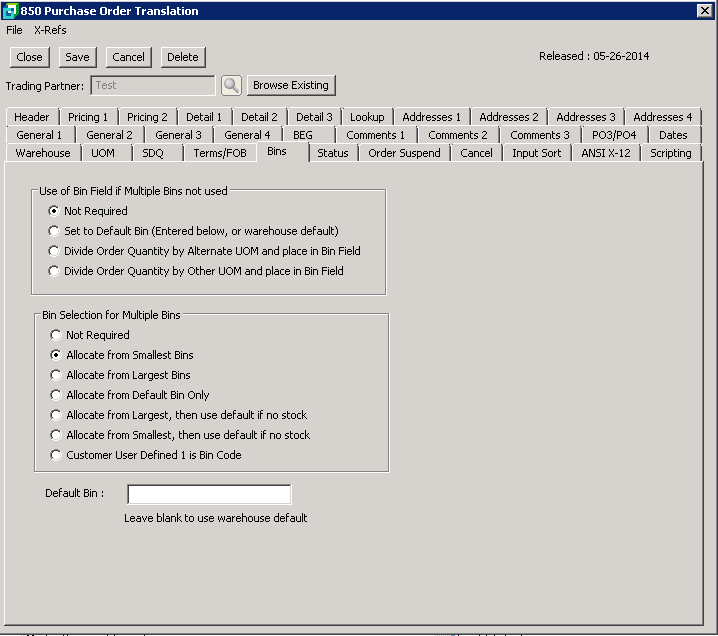The height and width of the screenshot is (636, 718).
Task: Open the File menu
Action: click(x=14, y=30)
